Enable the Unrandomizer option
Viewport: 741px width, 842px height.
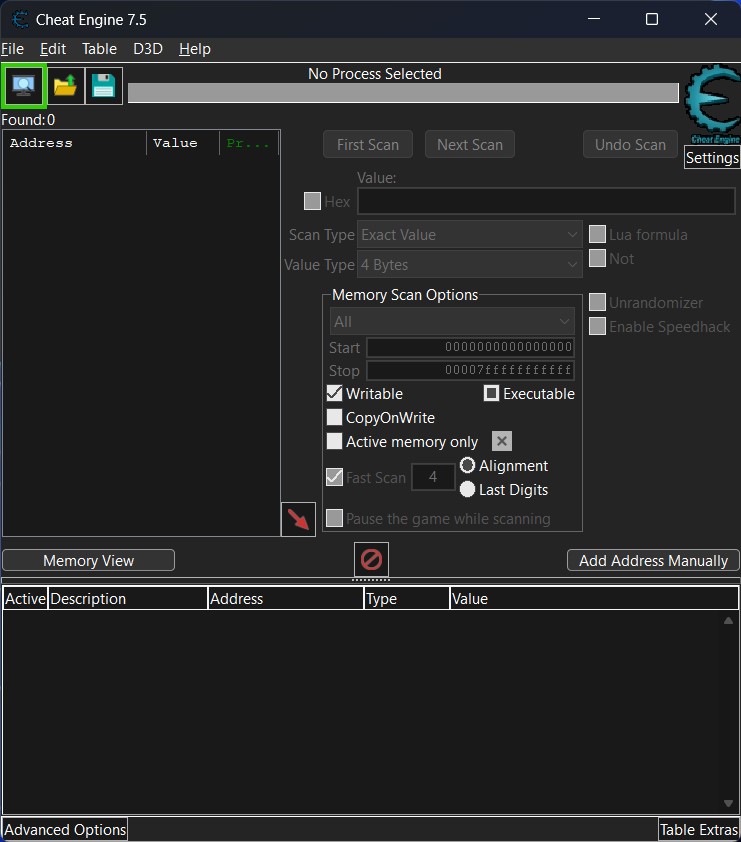597,302
